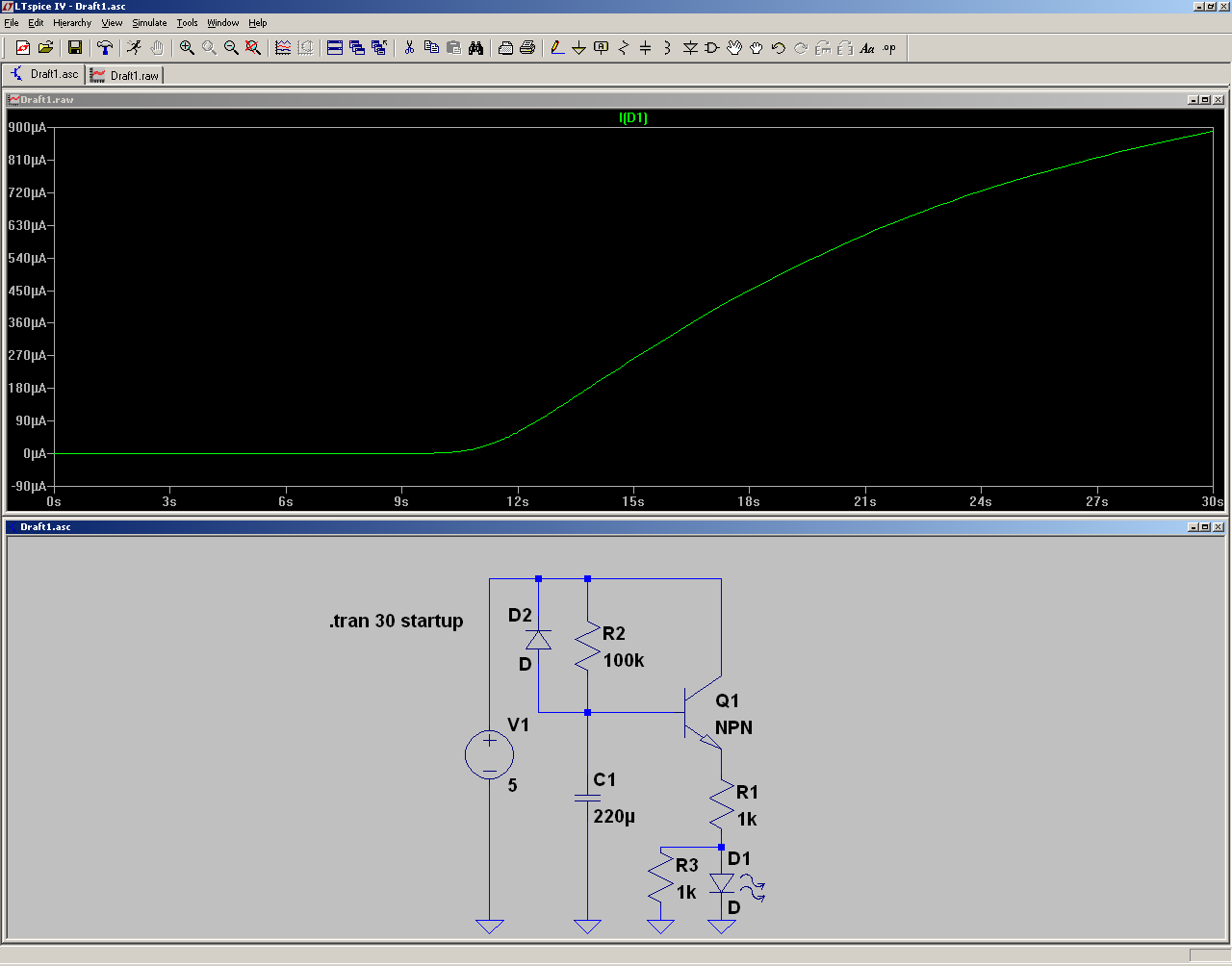
Task: Click the SPICE directive .op icon
Action: click(888, 47)
